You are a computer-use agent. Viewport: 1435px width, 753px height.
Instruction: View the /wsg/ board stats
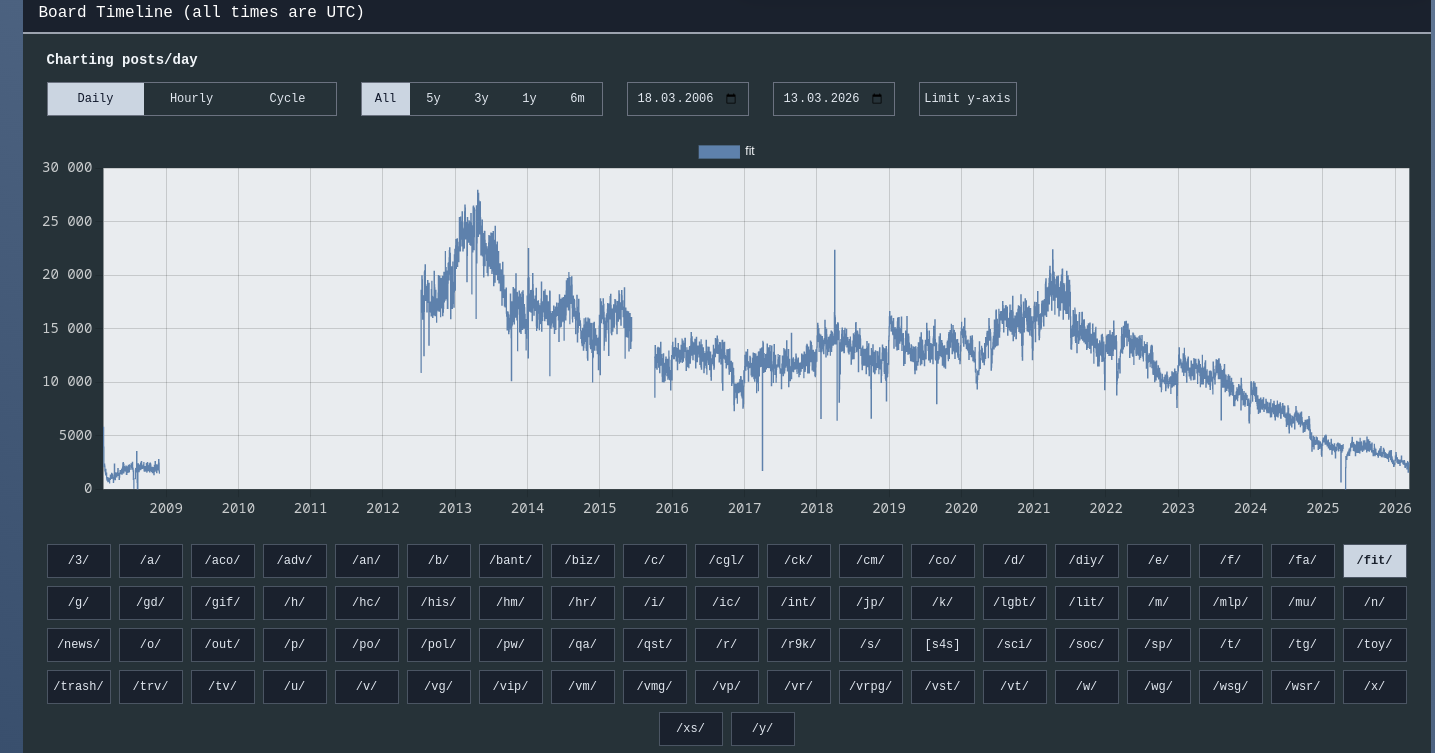[x=1231, y=687]
